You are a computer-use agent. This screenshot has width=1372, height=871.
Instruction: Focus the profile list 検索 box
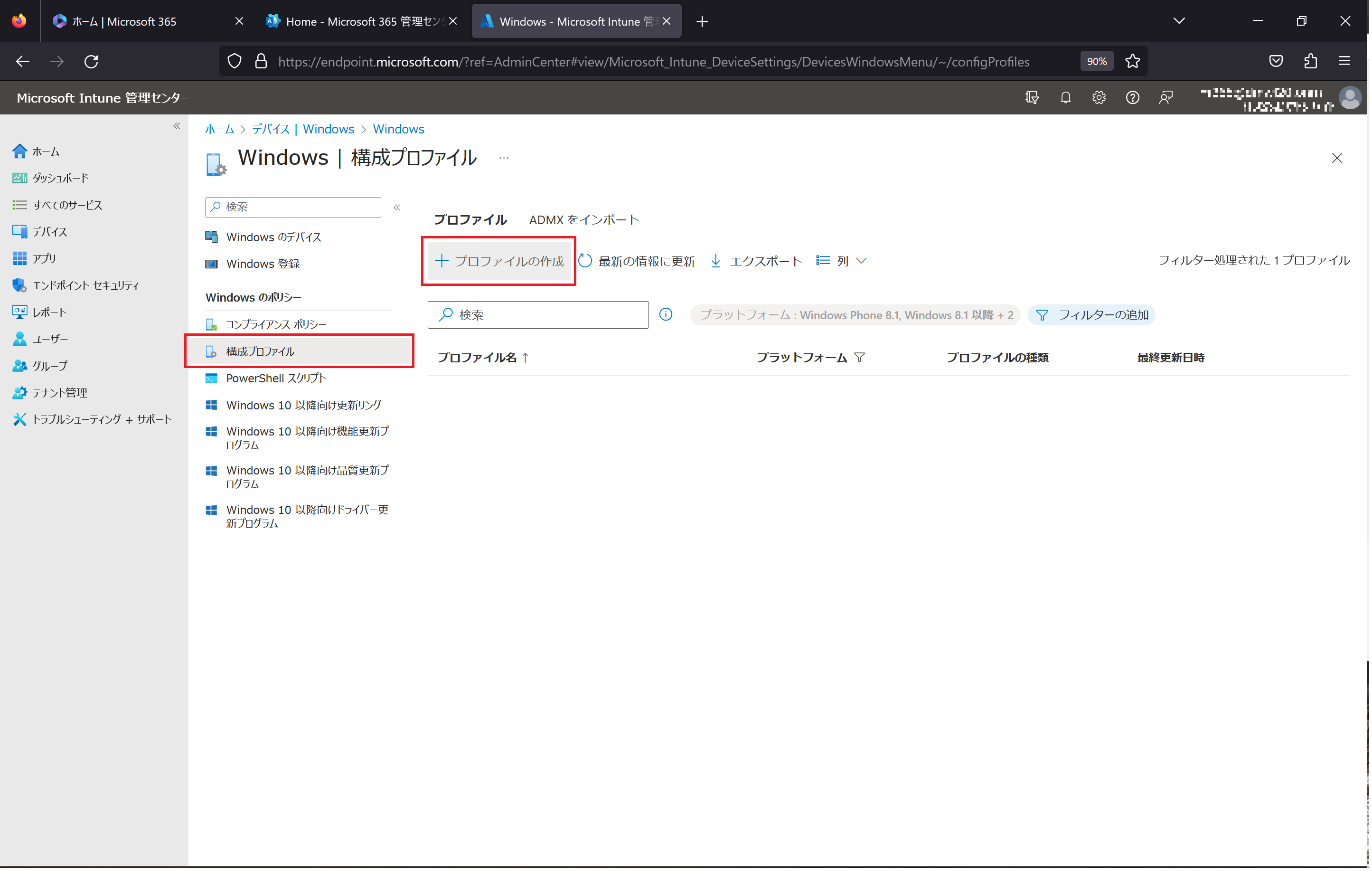pos(539,315)
